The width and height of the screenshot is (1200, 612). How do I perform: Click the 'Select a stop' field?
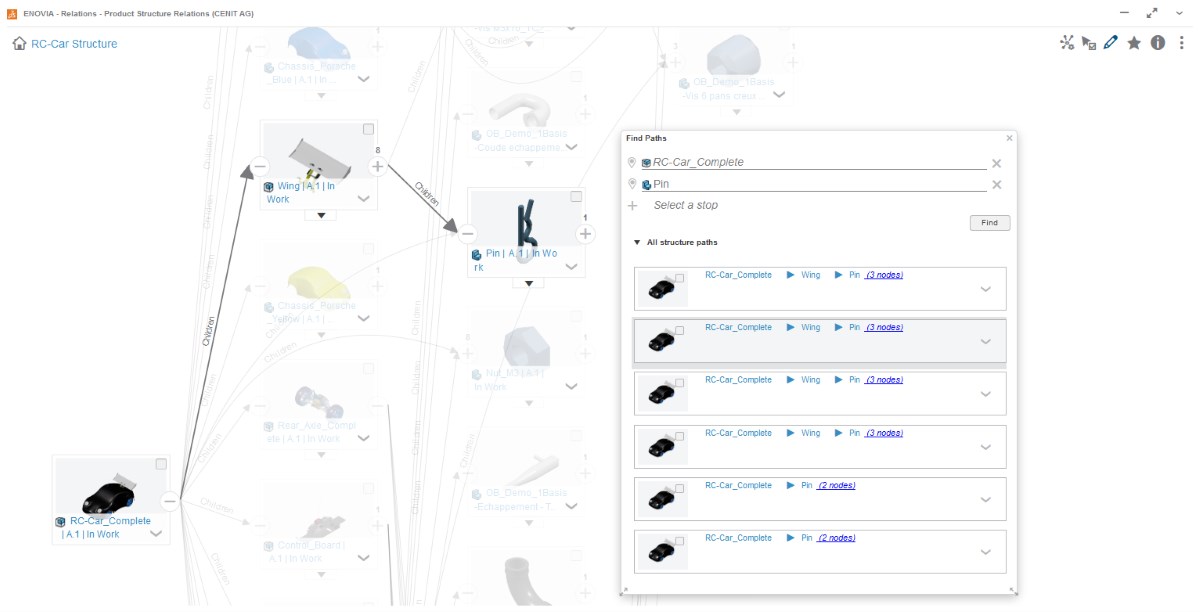tap(685, 205)
